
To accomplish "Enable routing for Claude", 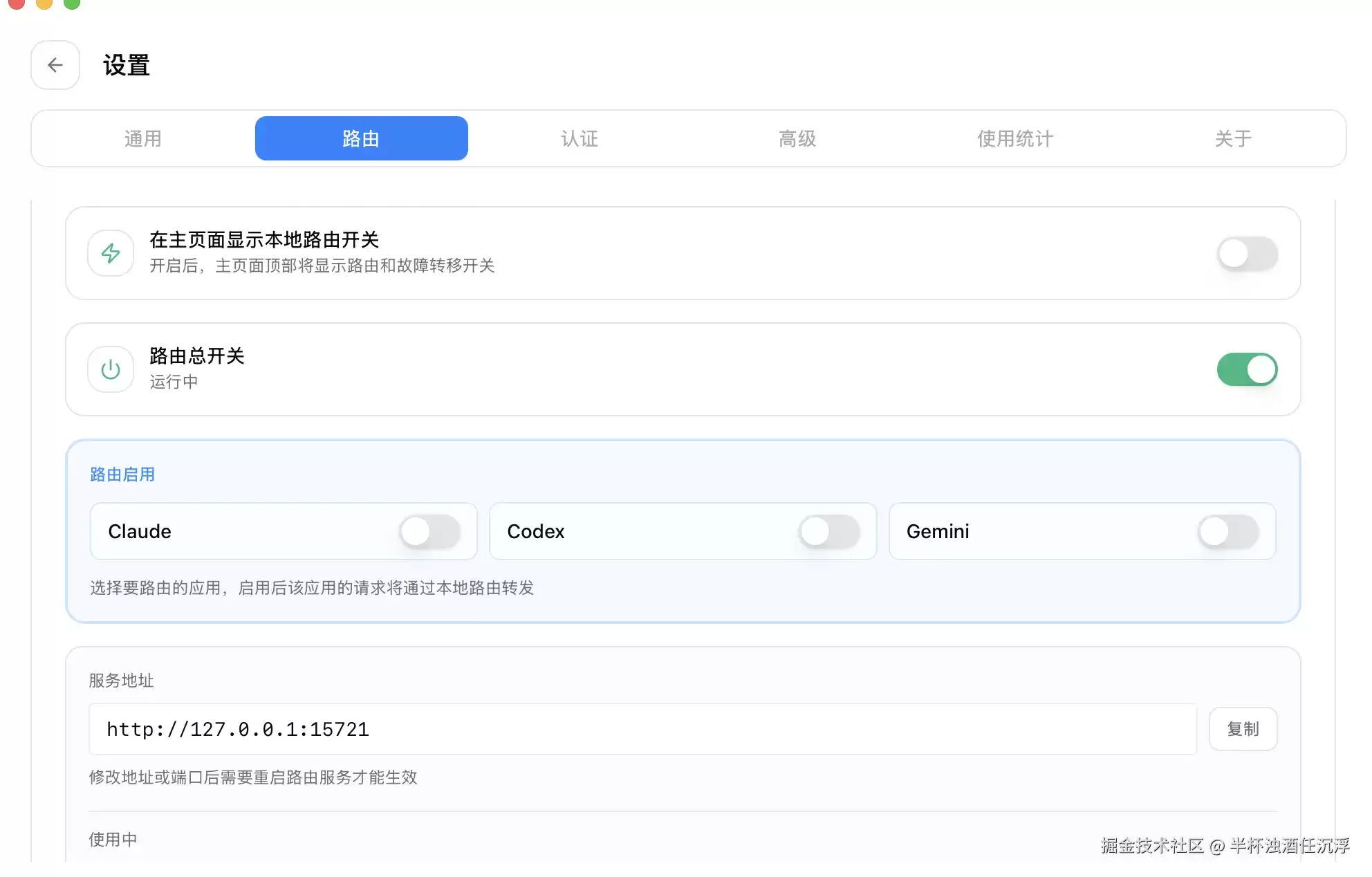I will (x=430, y=531).
